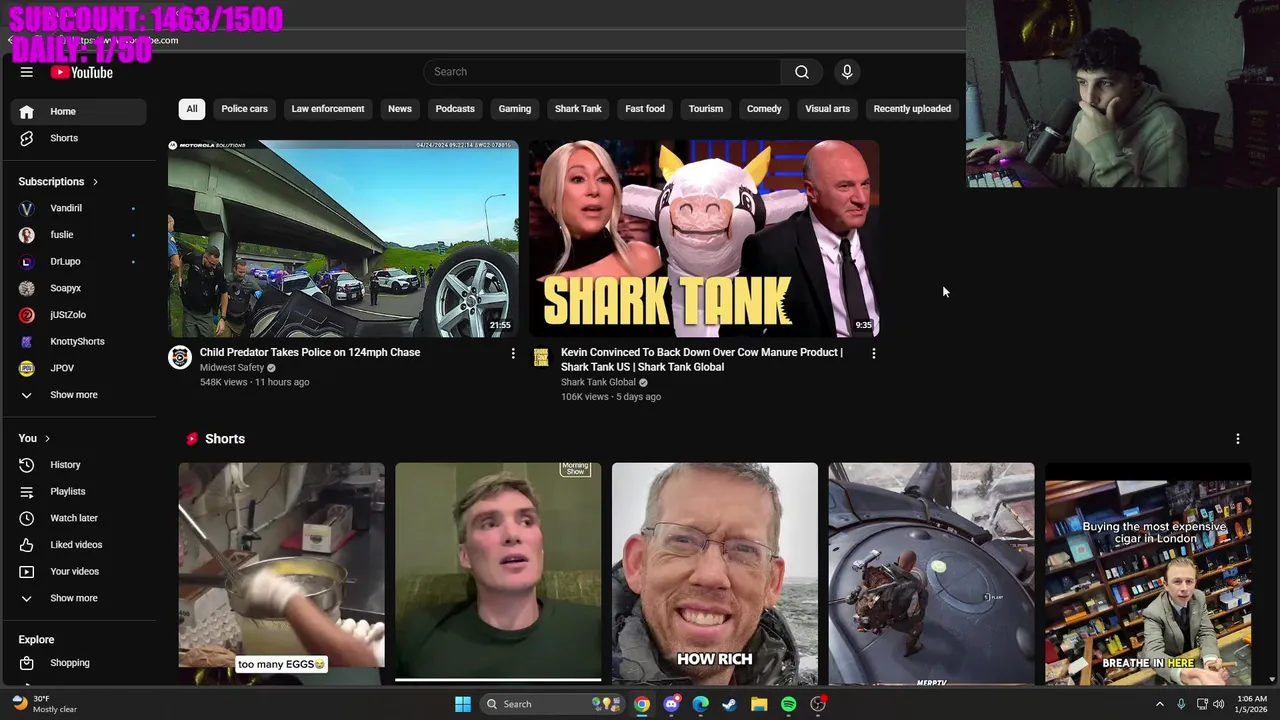Open the expensive cigar in London short
1280x720 pixels.
coord(1148,573)
